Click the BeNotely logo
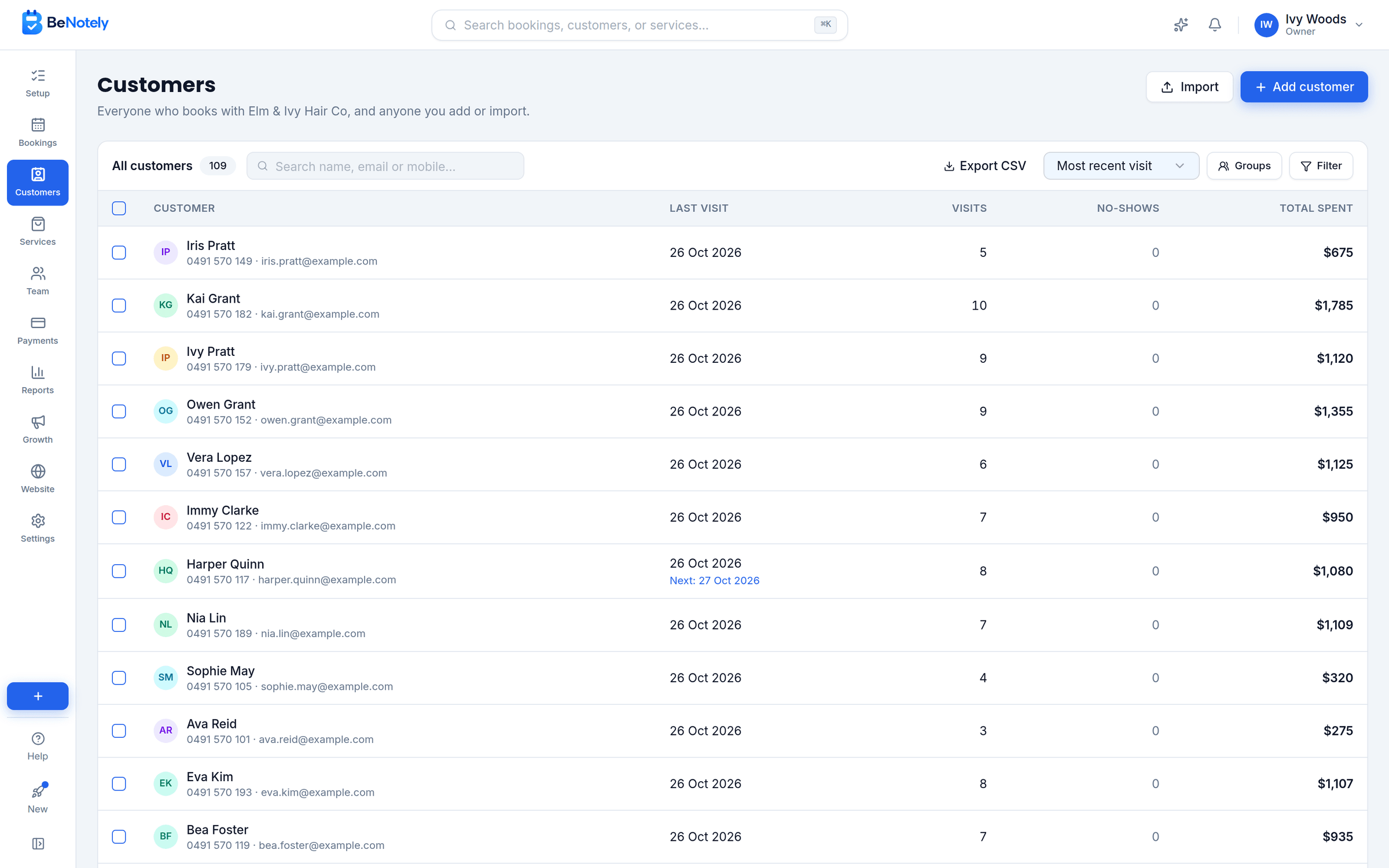This screenshot has width=1389, height=868. tap(65, 23)
